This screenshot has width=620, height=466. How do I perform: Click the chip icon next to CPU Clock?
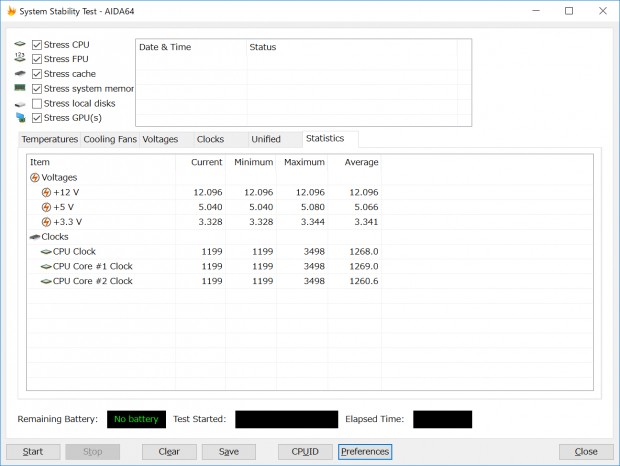pos(46,252)
